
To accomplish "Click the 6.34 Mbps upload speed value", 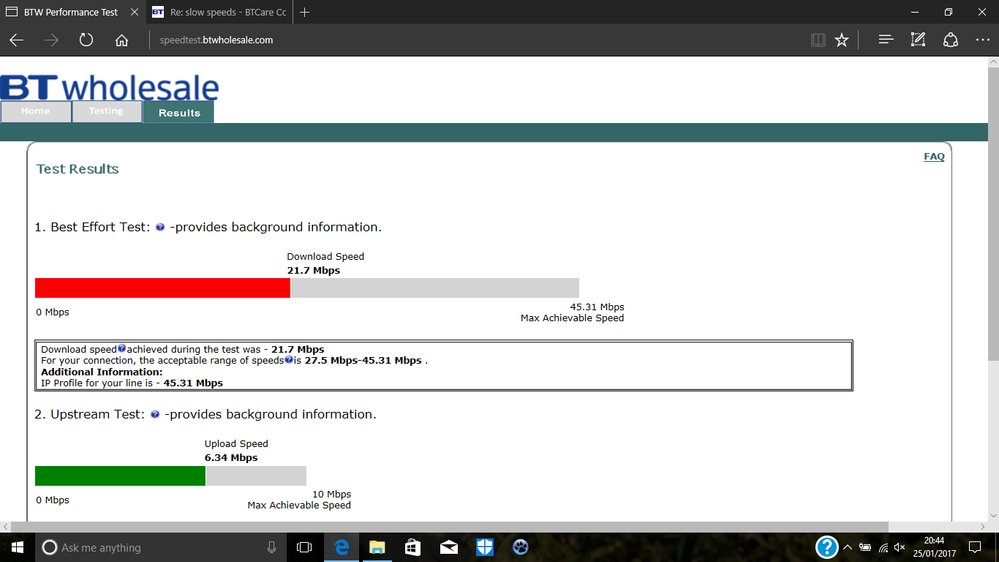I will 231,458.
